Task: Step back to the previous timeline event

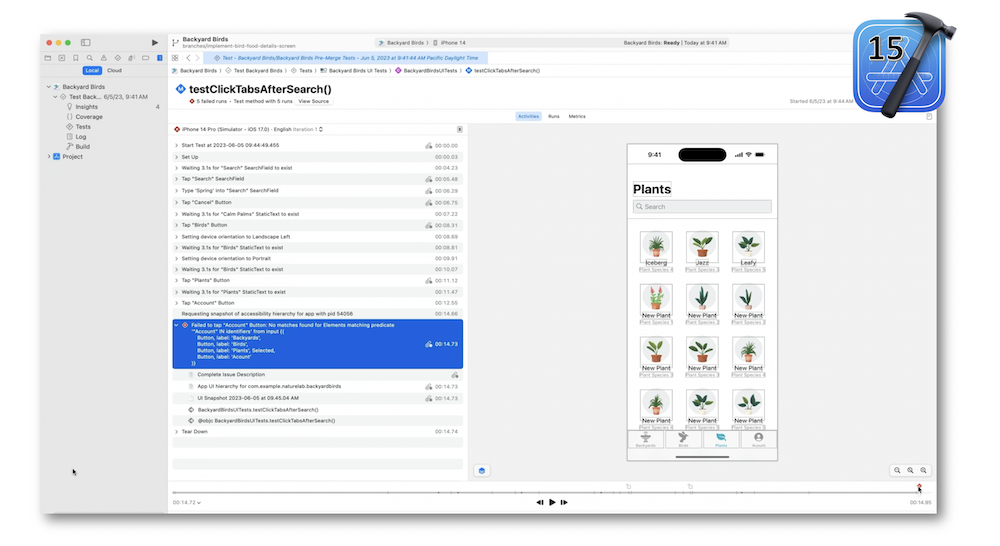Action: tap(540, 503)
